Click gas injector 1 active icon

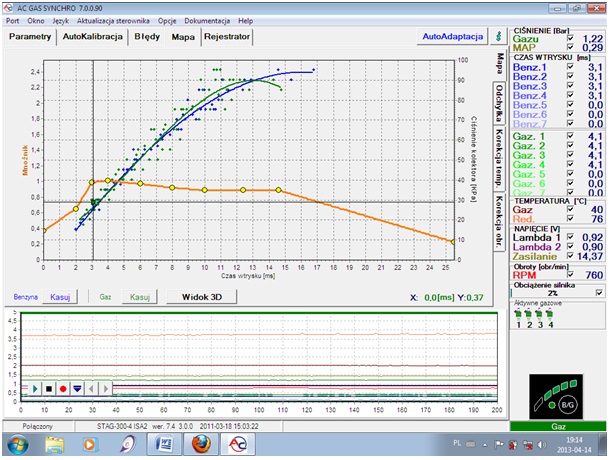coord(519,313)
